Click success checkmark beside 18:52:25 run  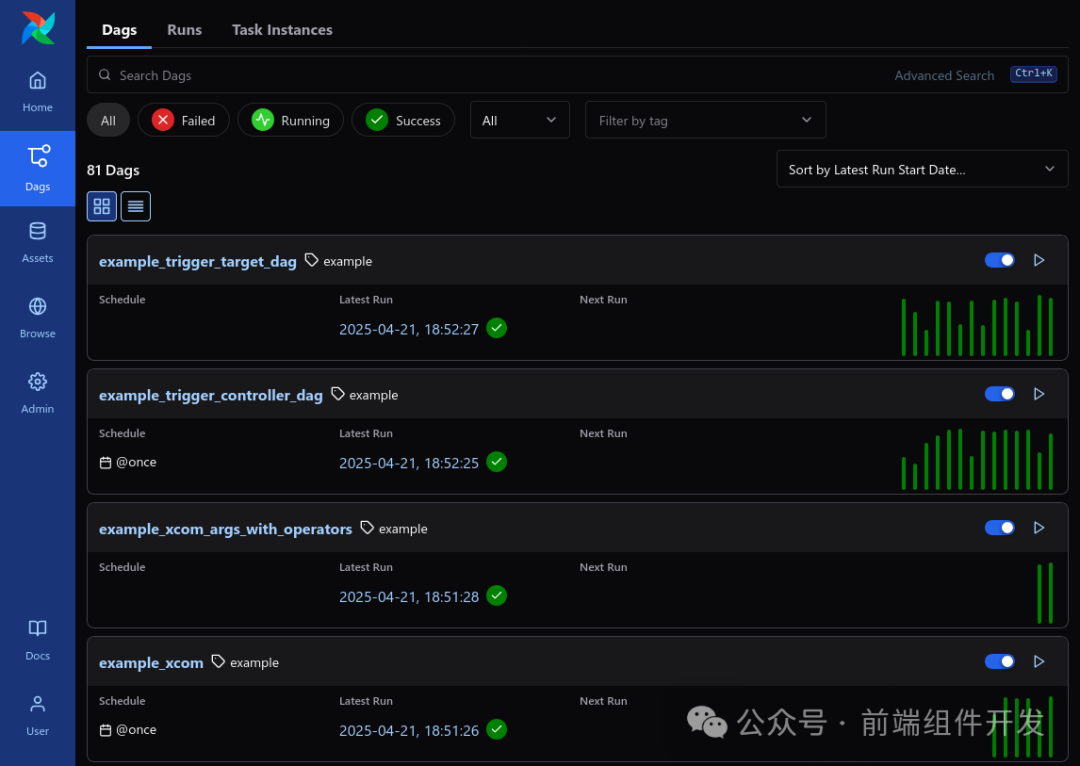497,462
